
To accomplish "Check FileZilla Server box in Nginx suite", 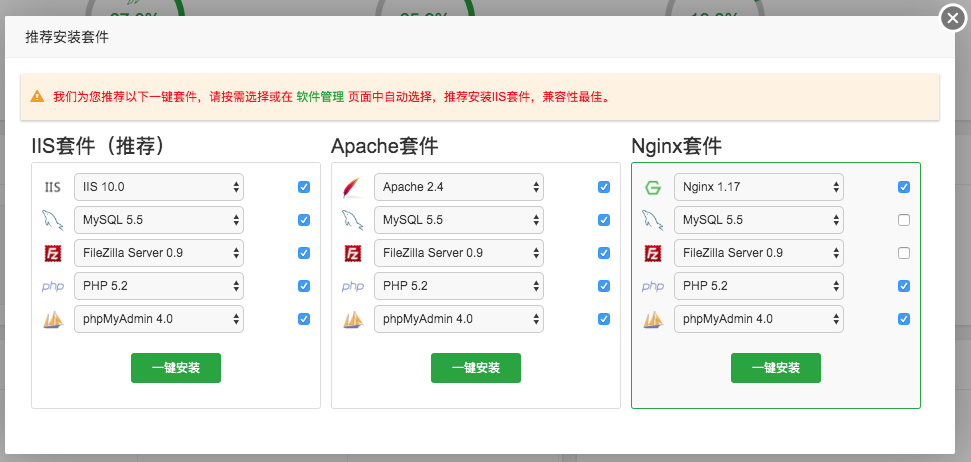I will pyautogui.click(x=904, y=253).
